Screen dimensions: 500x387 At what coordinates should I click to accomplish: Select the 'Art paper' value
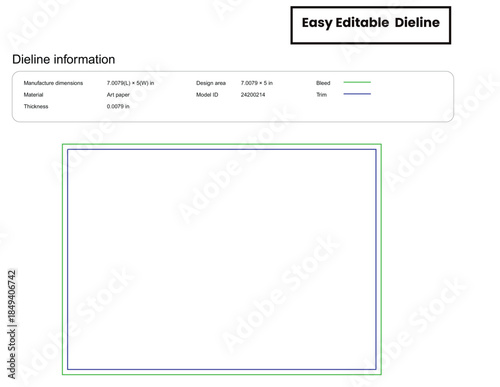(x=118, y=95)
